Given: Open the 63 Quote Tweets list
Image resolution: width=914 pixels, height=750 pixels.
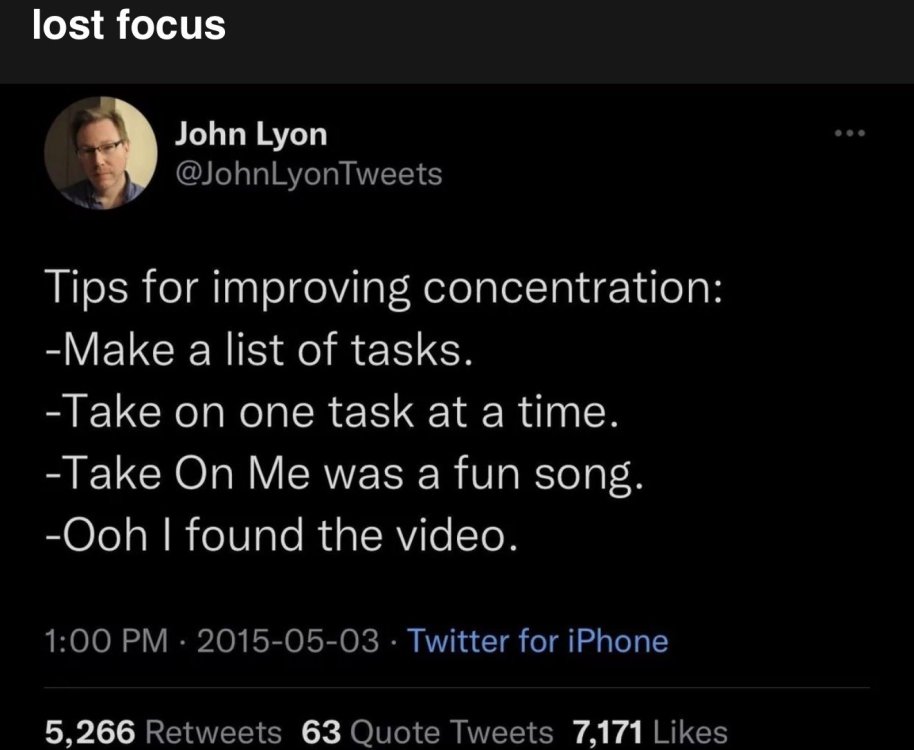Looking at the screenshot, I should click(427, 732).
